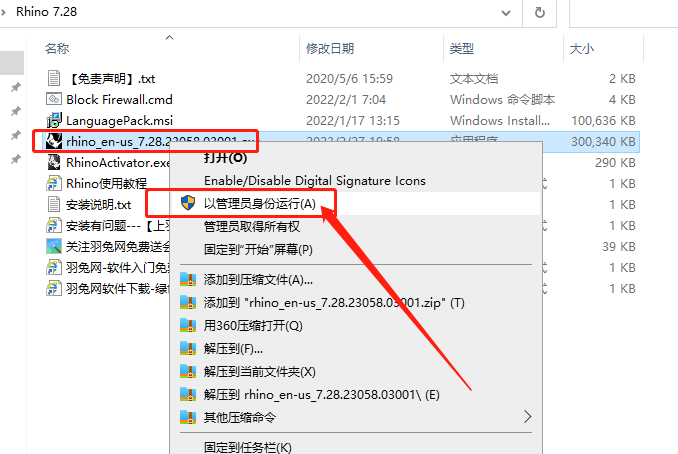678x454 pixels.
Task: Click the size value 290 KB
Action: 615,163
